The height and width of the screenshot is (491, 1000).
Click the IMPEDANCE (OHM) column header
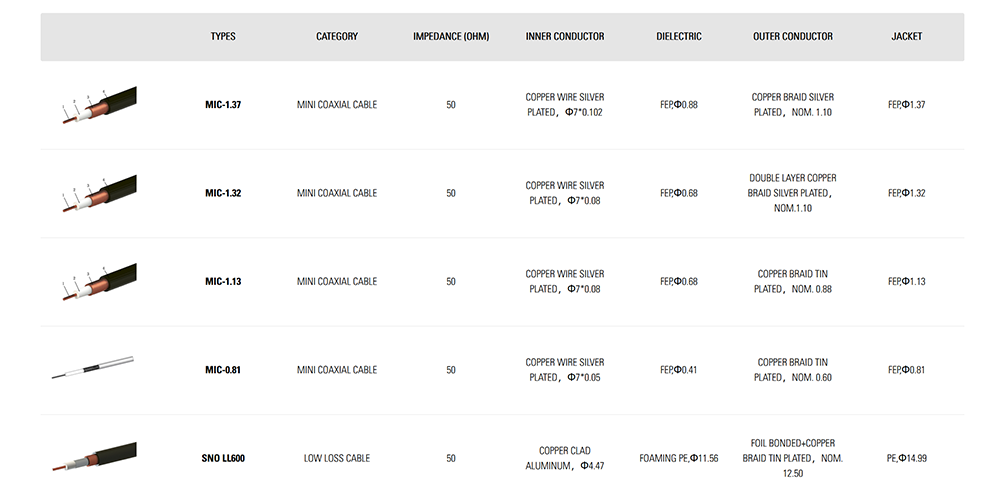451,36
